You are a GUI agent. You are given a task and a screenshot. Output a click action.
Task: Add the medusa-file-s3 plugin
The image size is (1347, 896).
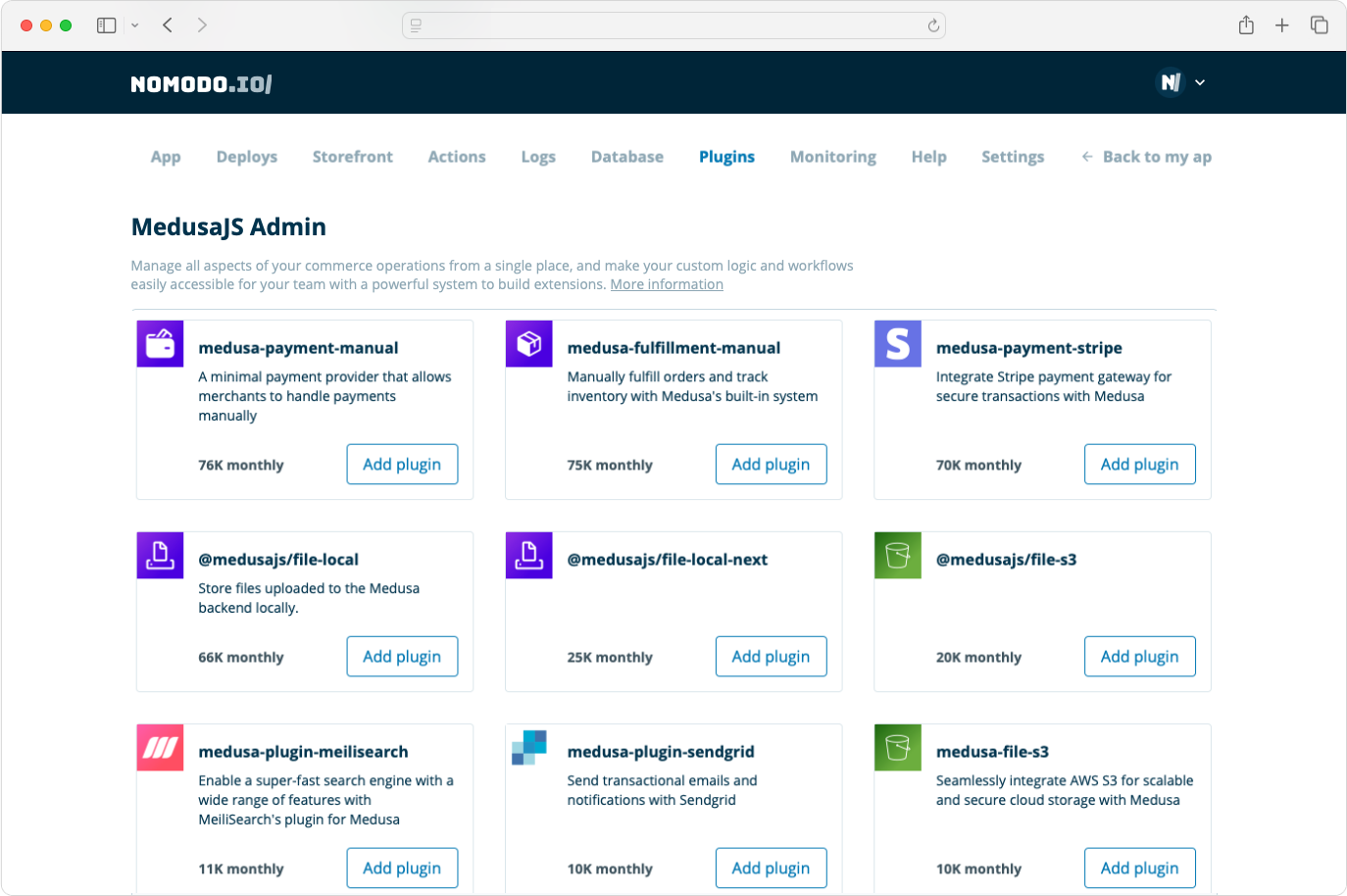(x=1139, y=869)
